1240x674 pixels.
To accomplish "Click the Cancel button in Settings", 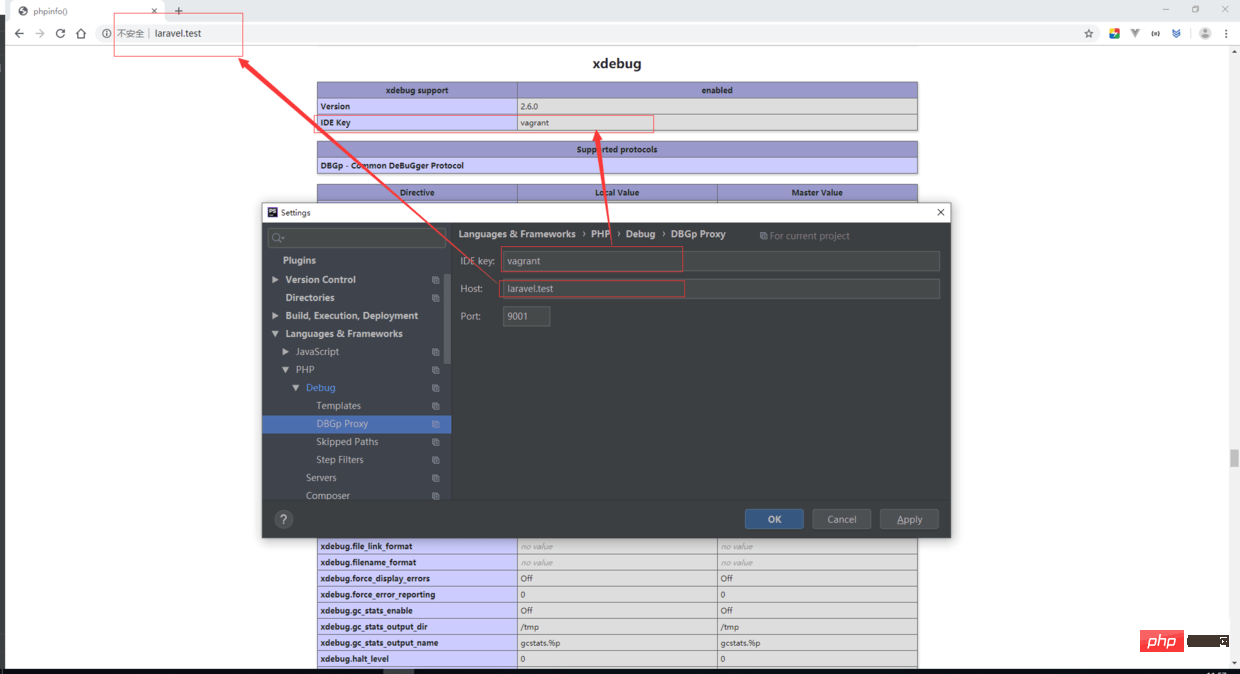I will point(841,519).
